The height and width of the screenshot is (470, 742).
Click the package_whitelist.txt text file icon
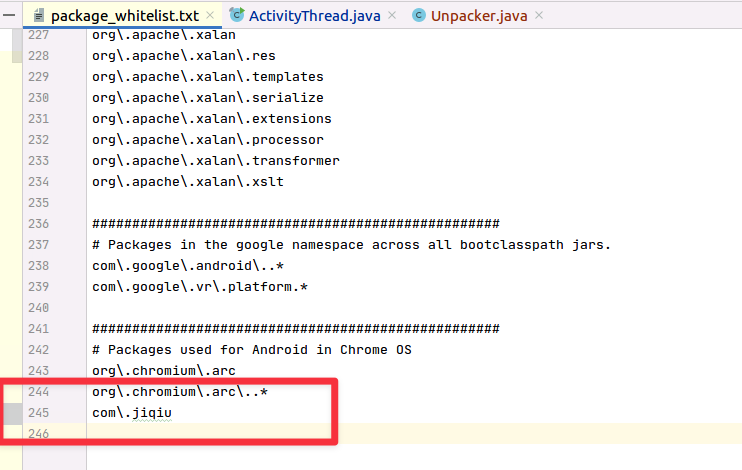pyautogui.click(x=37, y=15)
